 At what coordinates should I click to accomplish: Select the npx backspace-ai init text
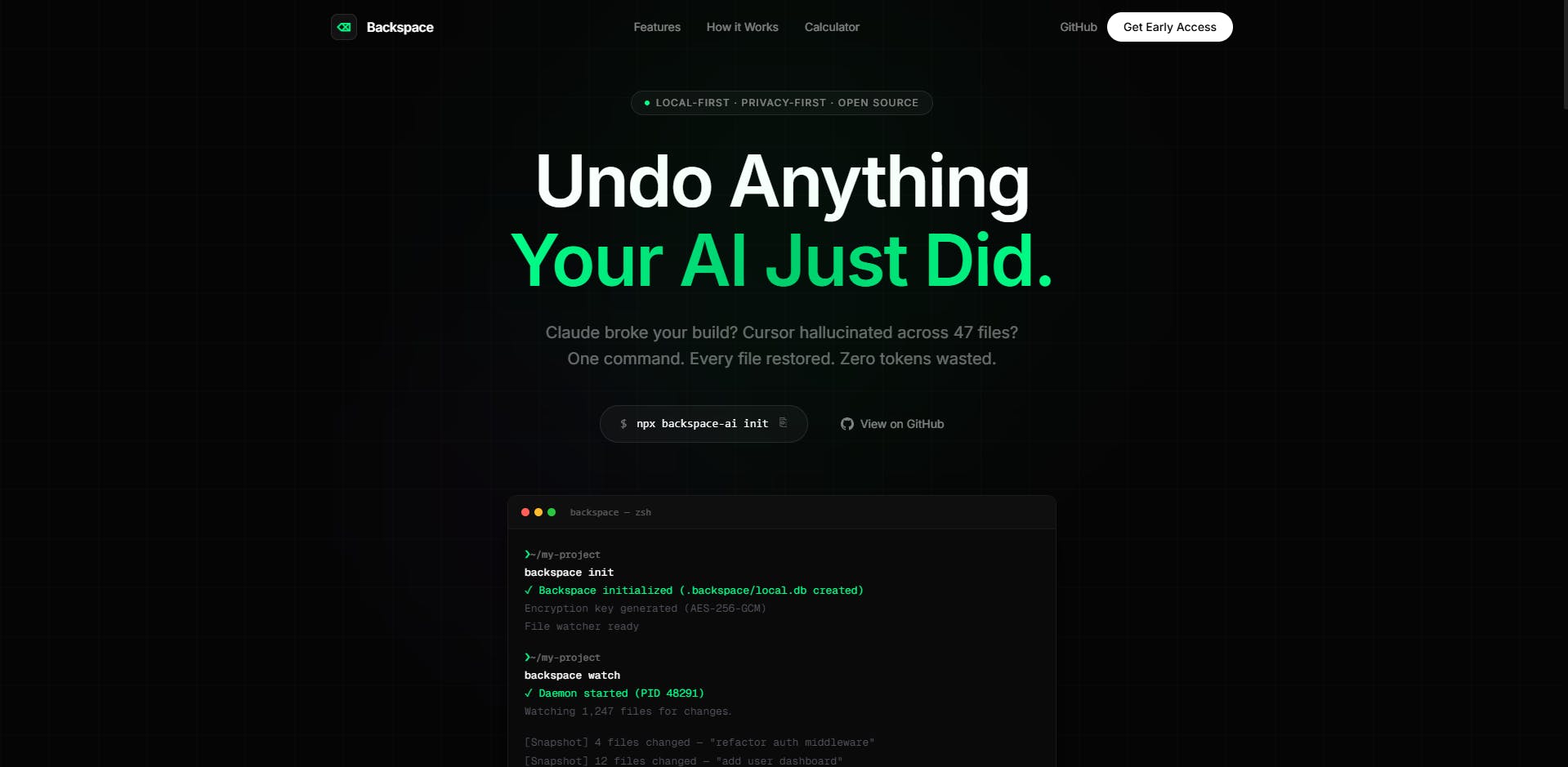click(703, 424)
